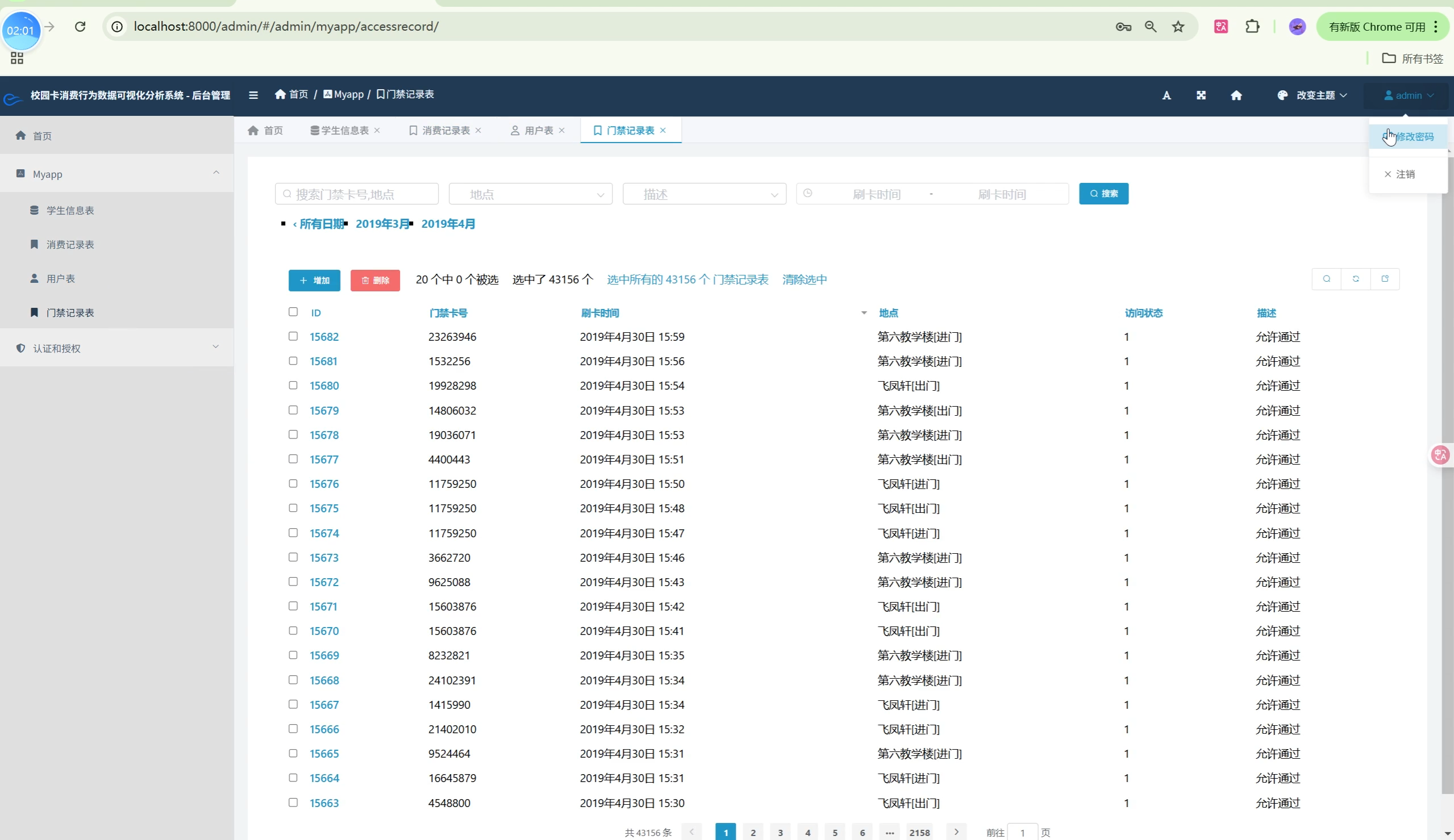Click the refresh icon above table
This screenshot has width=1454, height=840.
pyautogui.click(x=1355, y=279)
